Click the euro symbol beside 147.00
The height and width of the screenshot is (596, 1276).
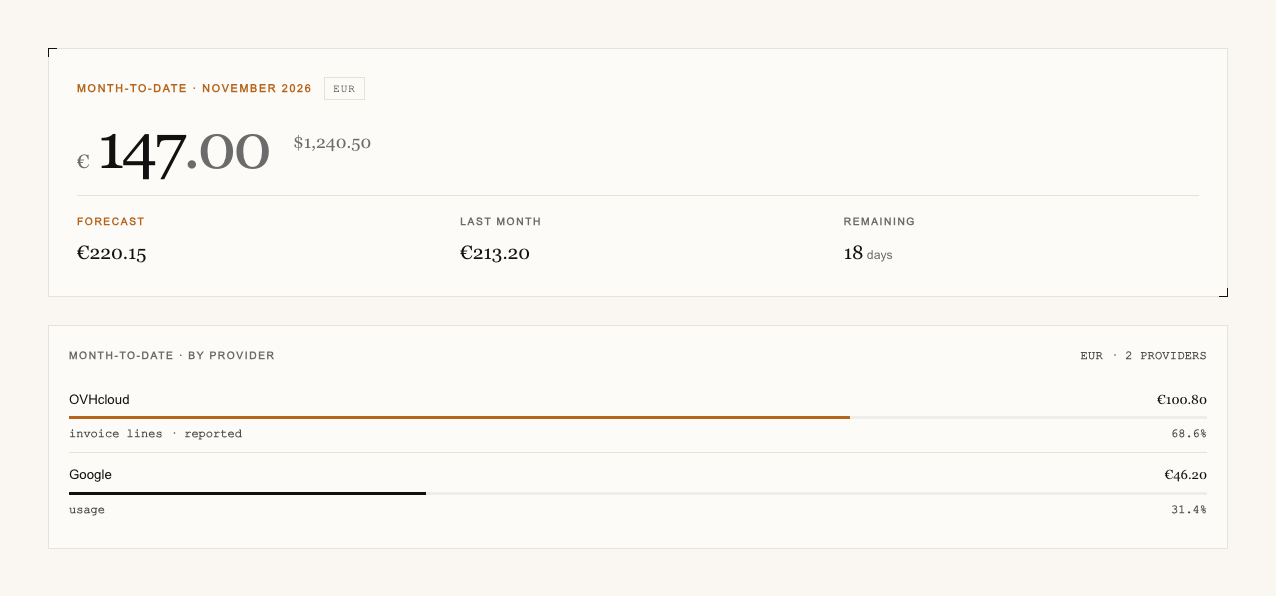tap(83, 161)
